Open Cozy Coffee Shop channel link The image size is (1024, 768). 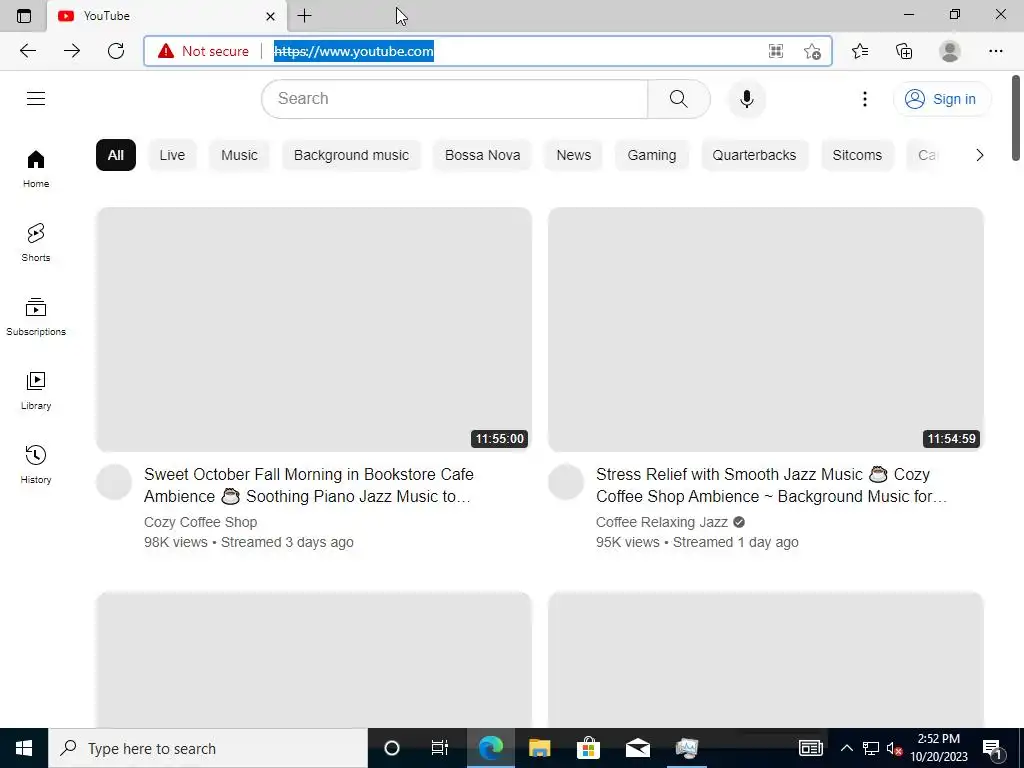pyautogui.click(x=200, y=522)
